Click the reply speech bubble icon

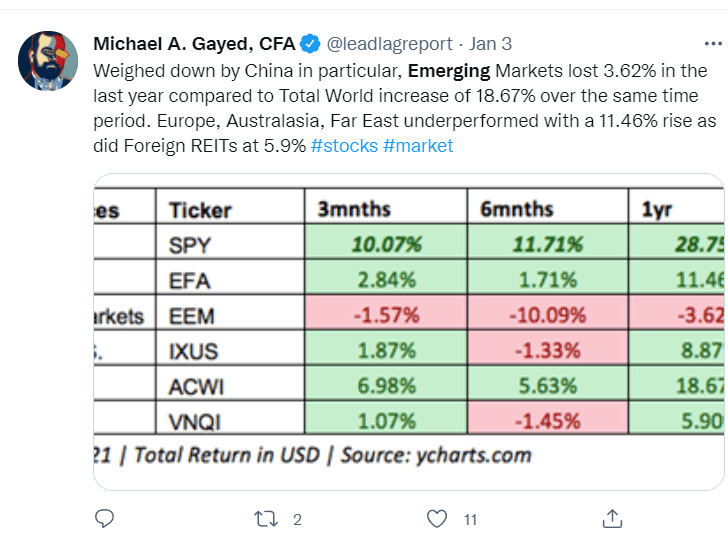click(x=104, y=518)
